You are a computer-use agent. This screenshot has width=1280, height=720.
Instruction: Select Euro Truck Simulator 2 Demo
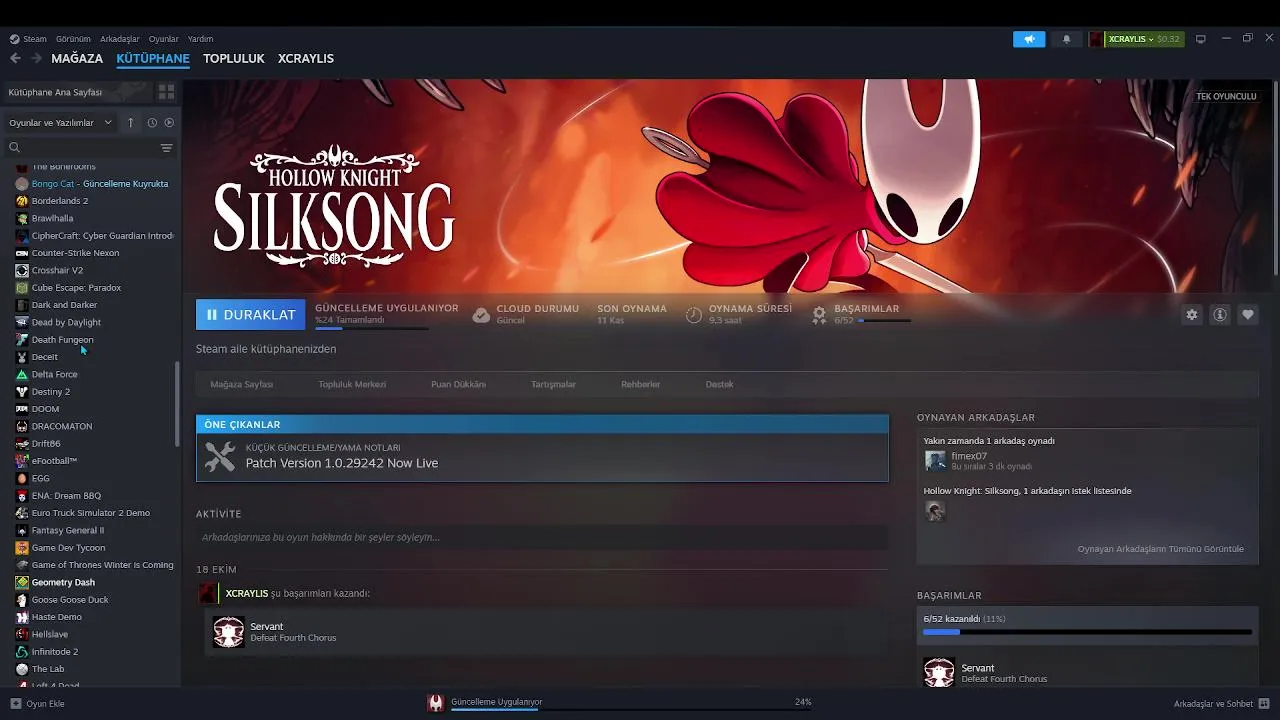90,513
